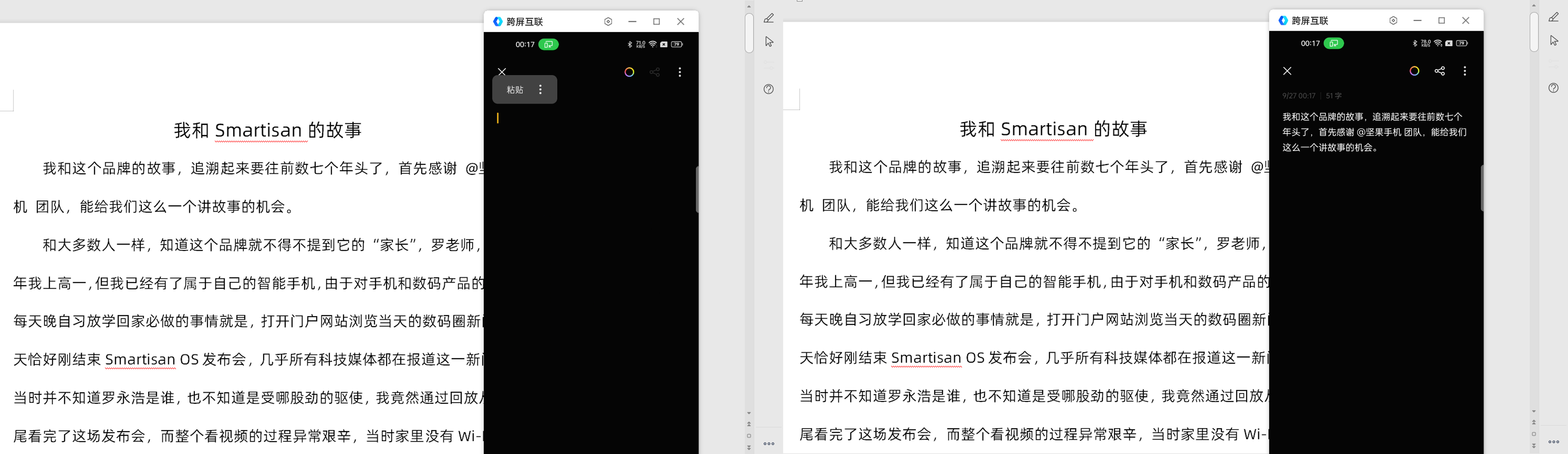Open the rainbow color ring picker in the note
Image resolution: width=1568 pixels, height=454 pixels.
(630, 72)
